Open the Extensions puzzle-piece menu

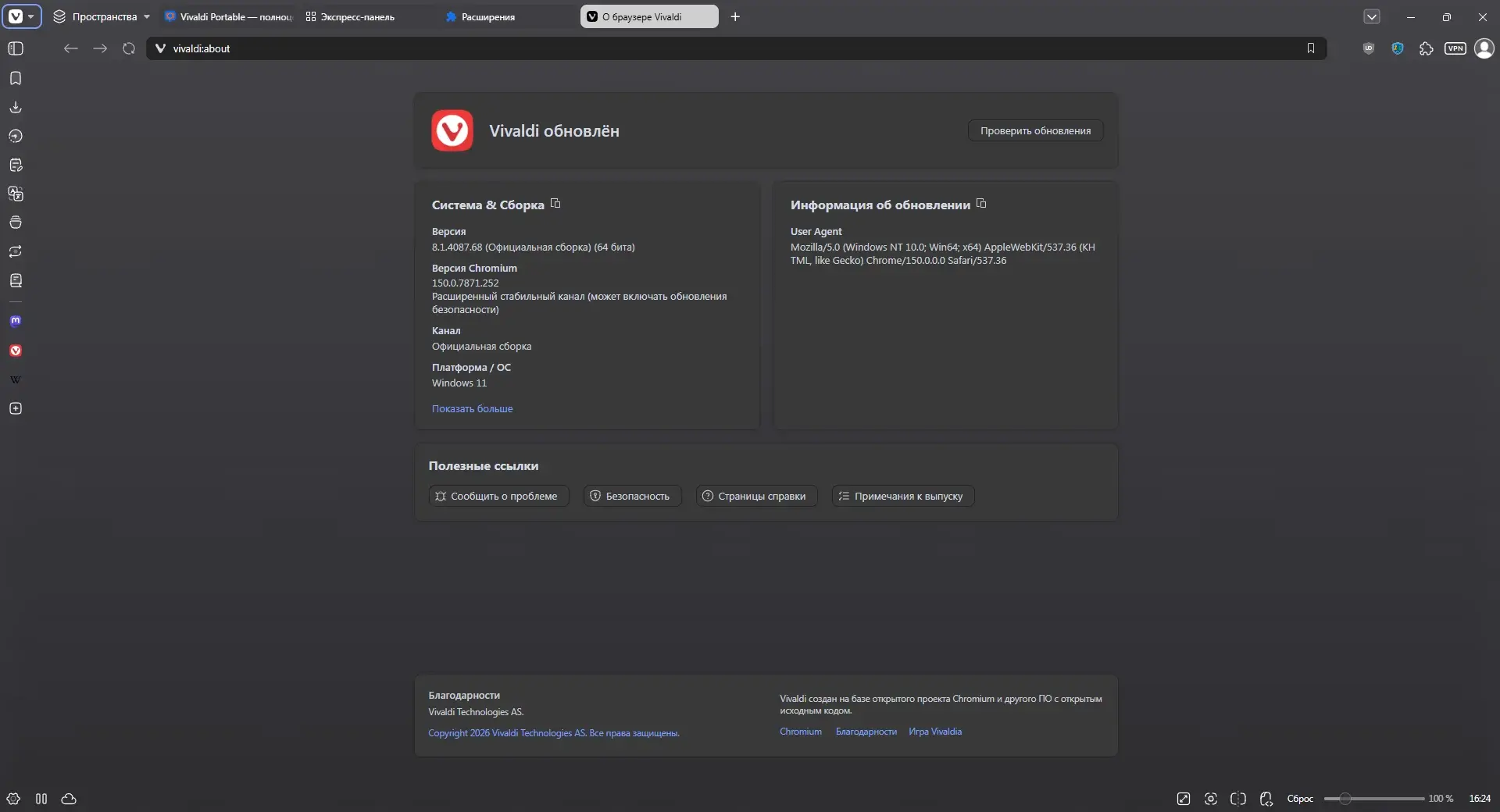[x=1427, y=48]
